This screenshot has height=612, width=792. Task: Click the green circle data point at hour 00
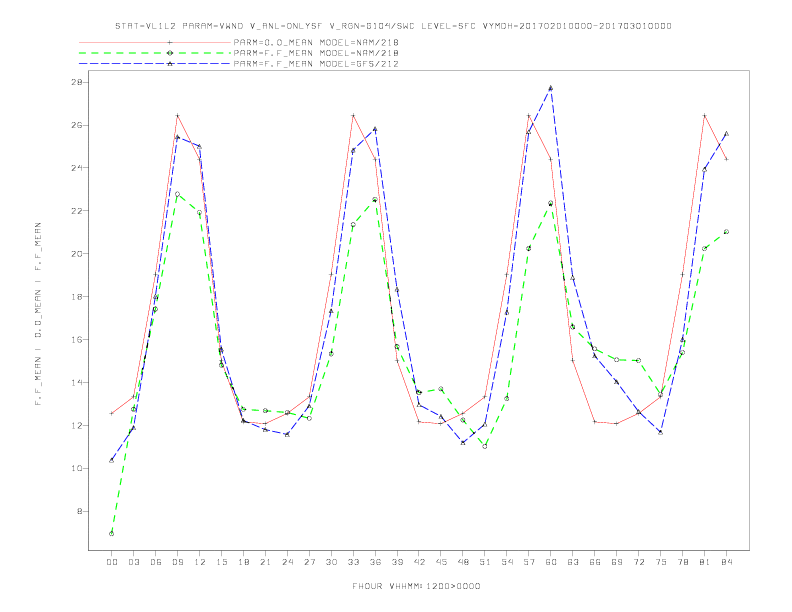click(112, 533)
